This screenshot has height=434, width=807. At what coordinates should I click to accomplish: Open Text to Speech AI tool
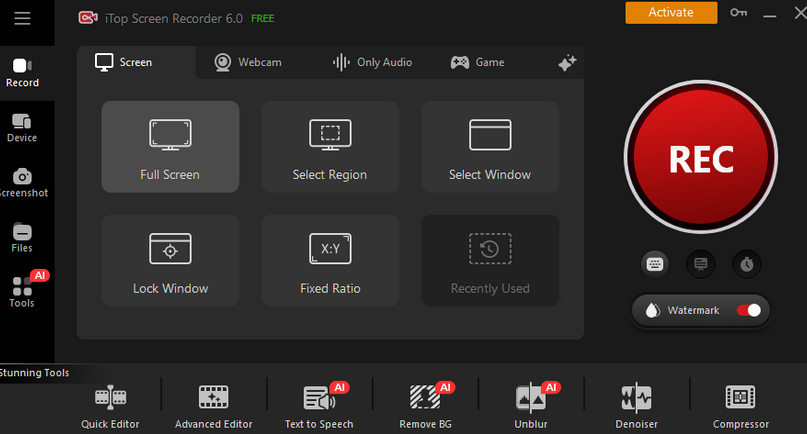pyautogui.click(x=319, y=407)
